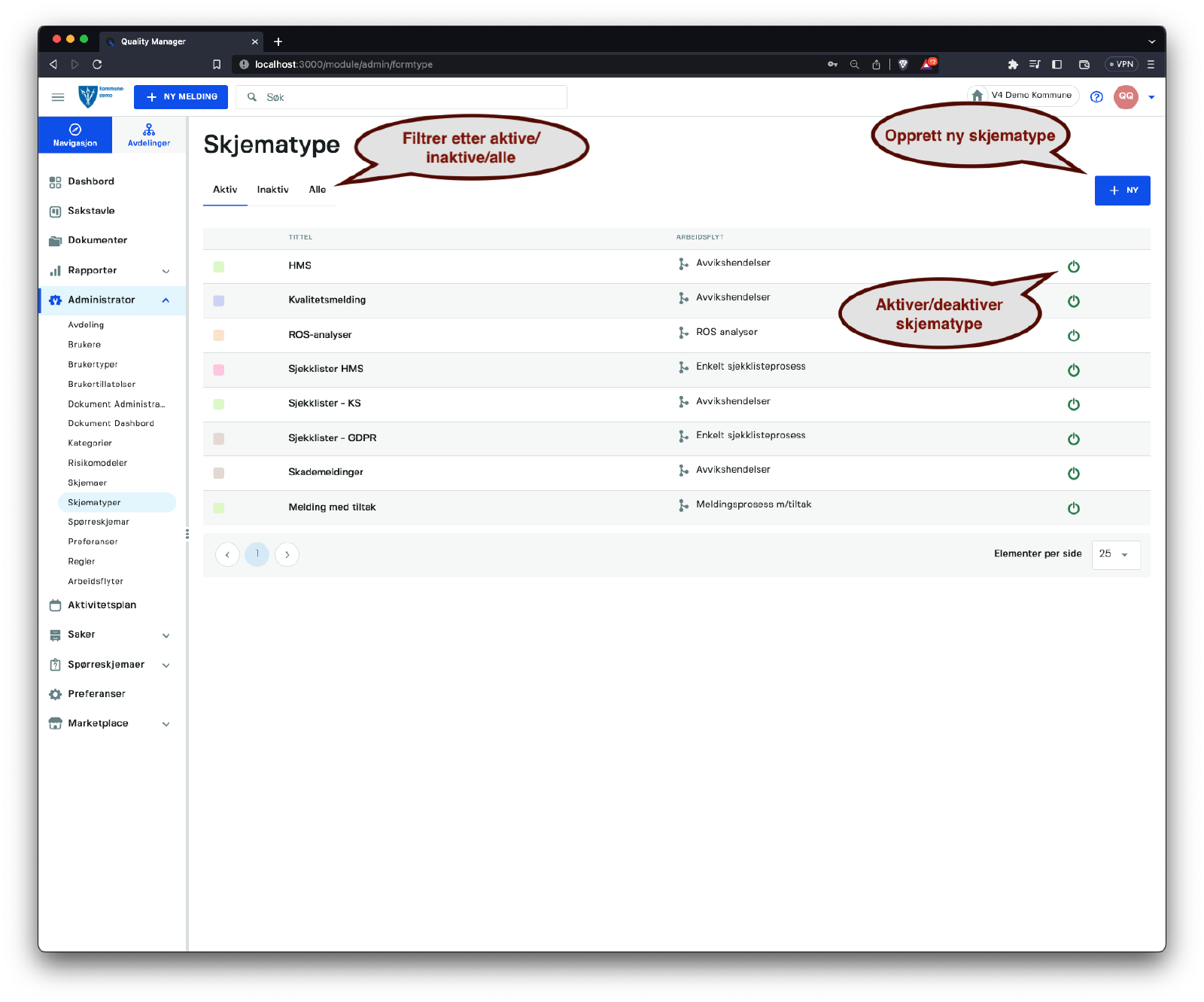The width and height of the screenshot is (1204, 1002).
Task: Deactivate the HMS form type
Action: pyautogui.click(x=1073, y=266)
